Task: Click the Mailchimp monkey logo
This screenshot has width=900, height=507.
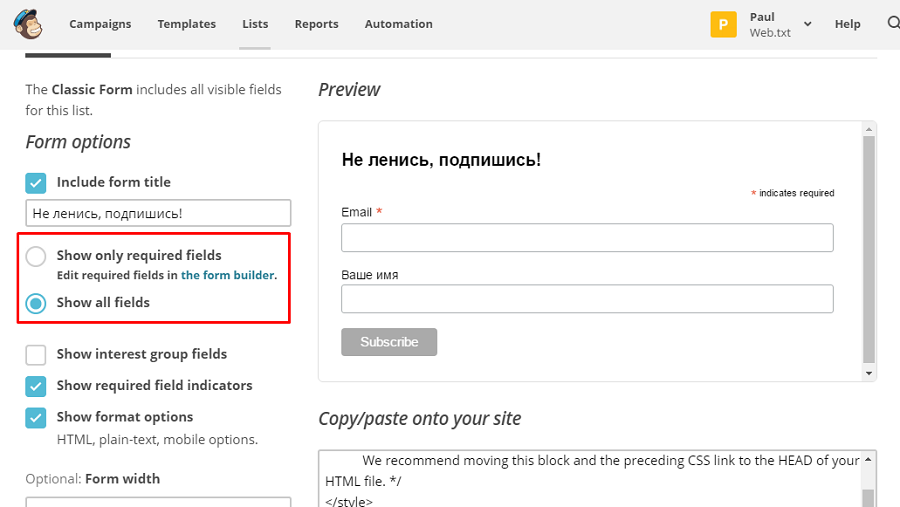Action: click(28, 24)
